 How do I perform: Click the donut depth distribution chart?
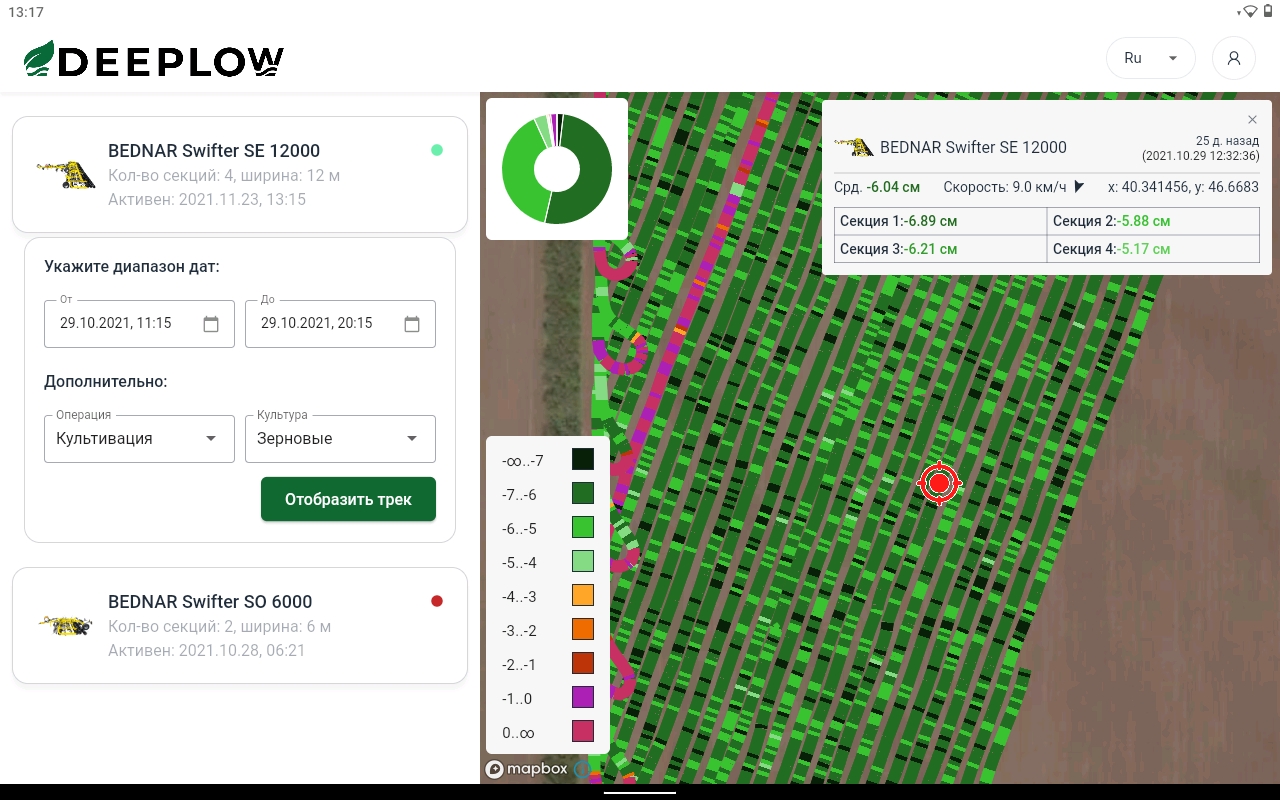click(557, 168)
